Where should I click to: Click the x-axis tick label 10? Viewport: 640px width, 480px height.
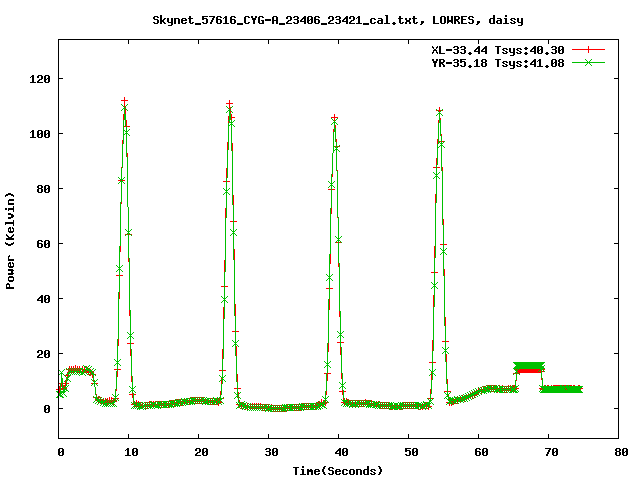pos(131,452)
